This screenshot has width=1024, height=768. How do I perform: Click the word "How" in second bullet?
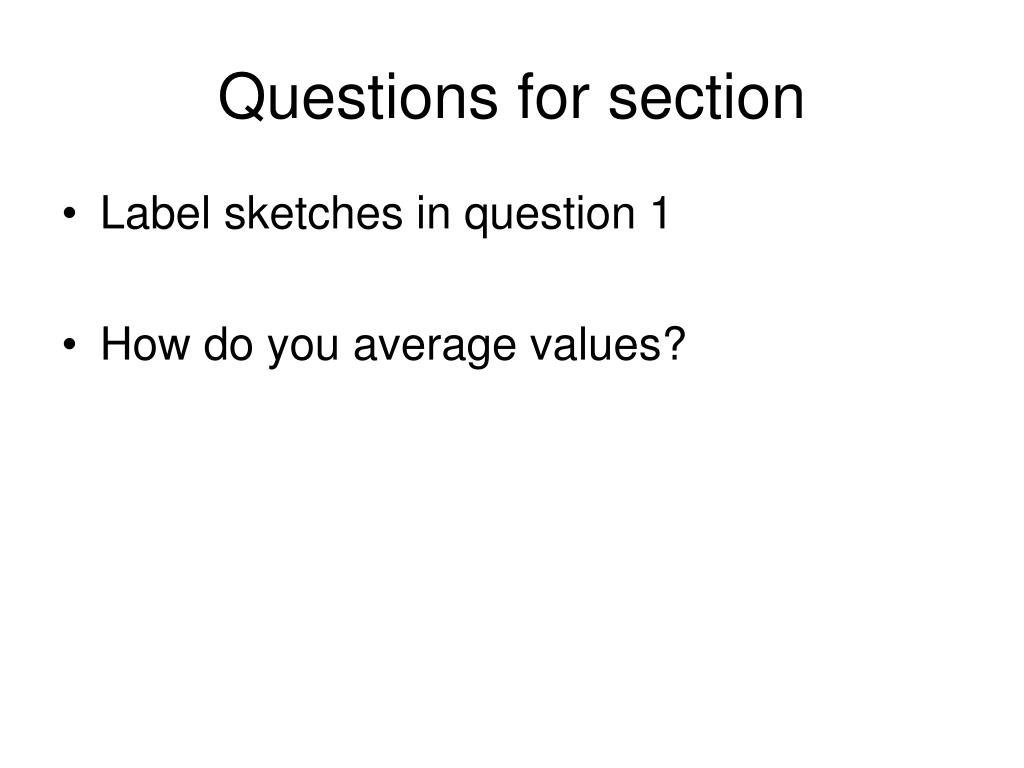(144, 344)
